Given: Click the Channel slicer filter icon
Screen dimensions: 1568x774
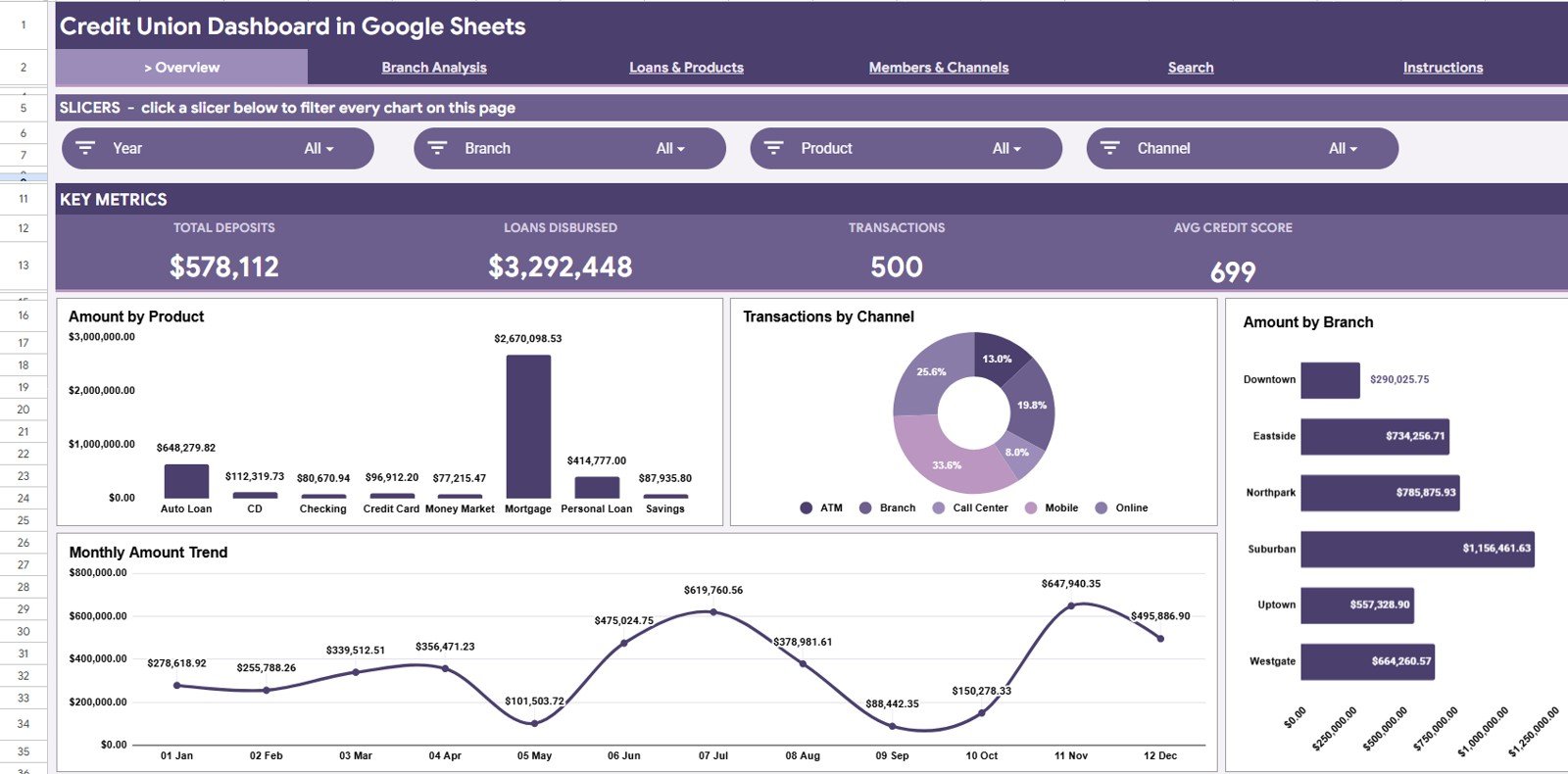Looking at the screenshot, I should (1109, 148).
